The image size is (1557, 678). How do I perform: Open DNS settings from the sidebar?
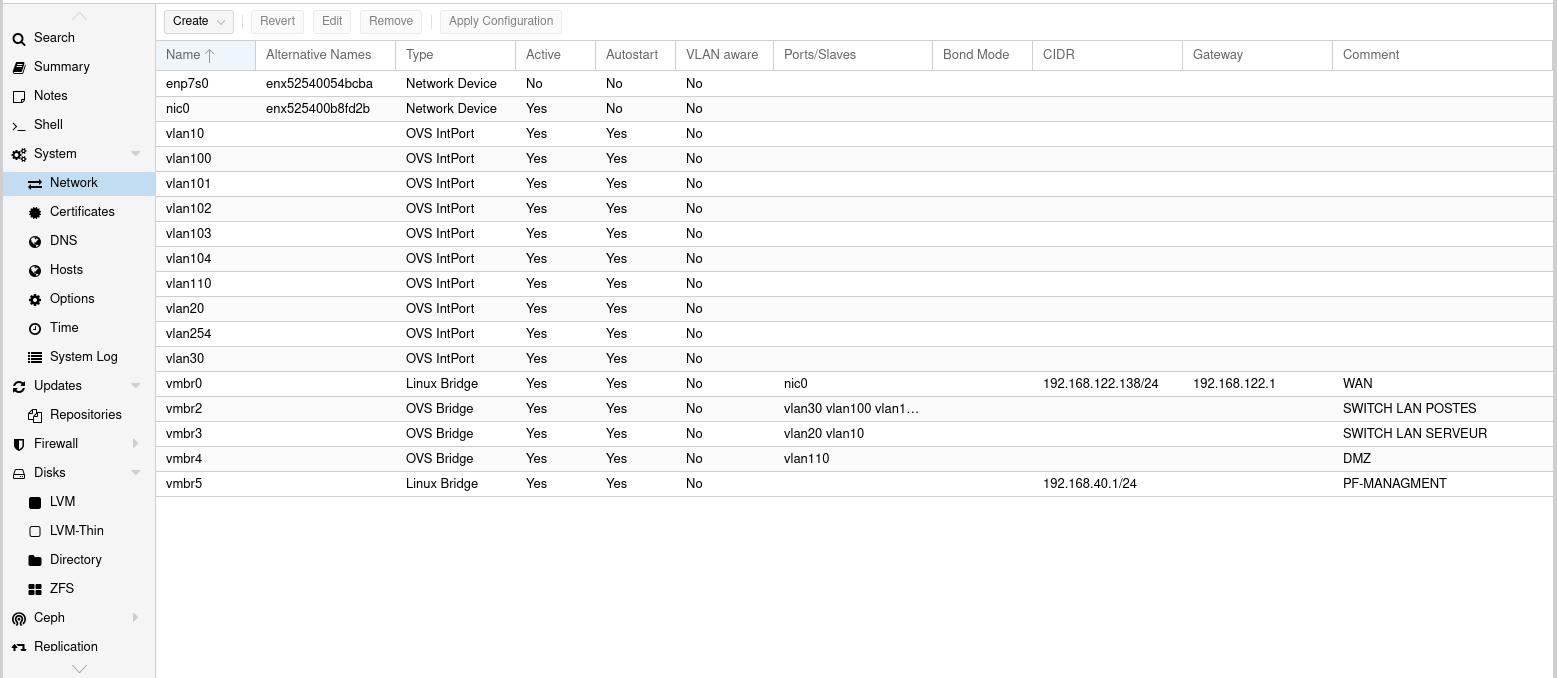36,240
